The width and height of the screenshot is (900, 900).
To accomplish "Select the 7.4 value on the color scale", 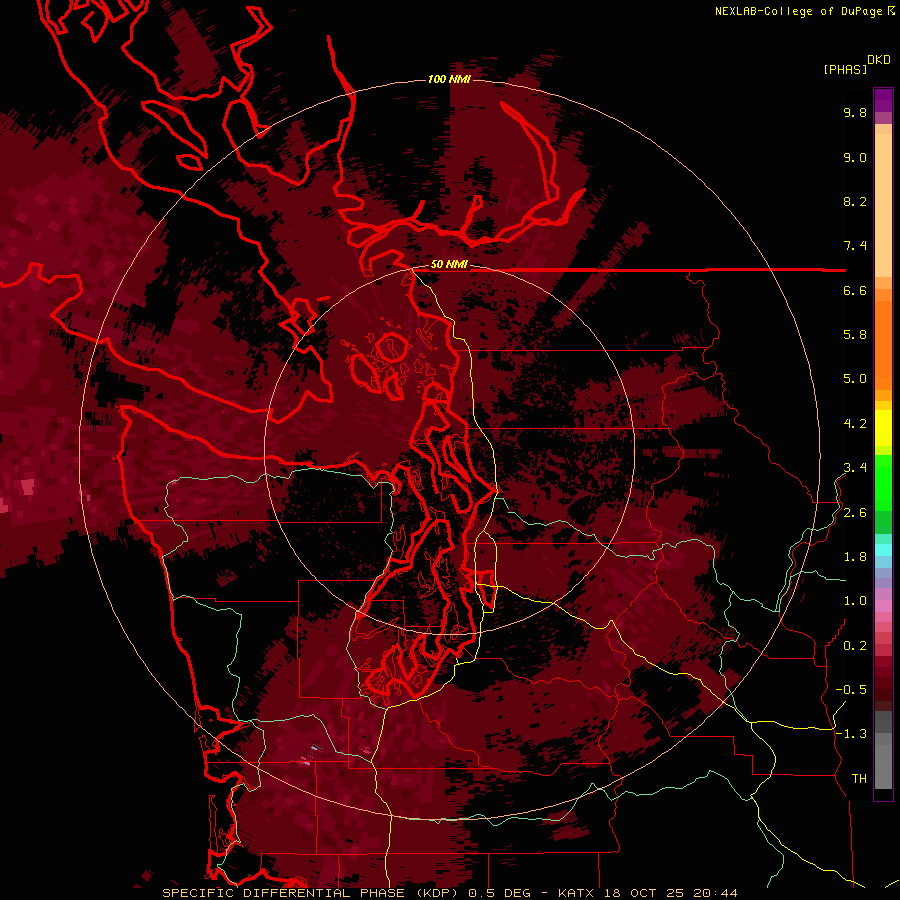I will coord(855,246).
